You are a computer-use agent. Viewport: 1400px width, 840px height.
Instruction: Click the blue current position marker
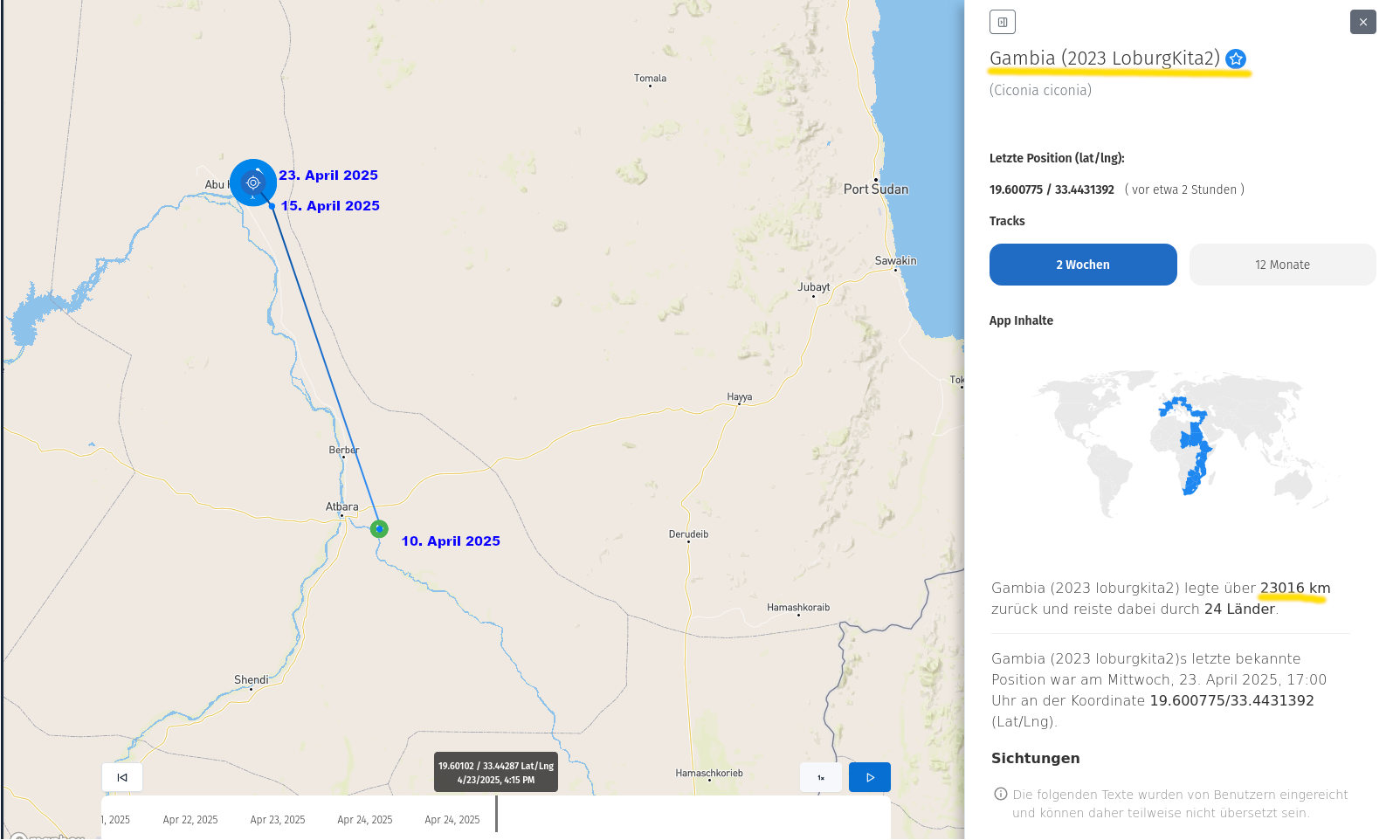[253, 182]
